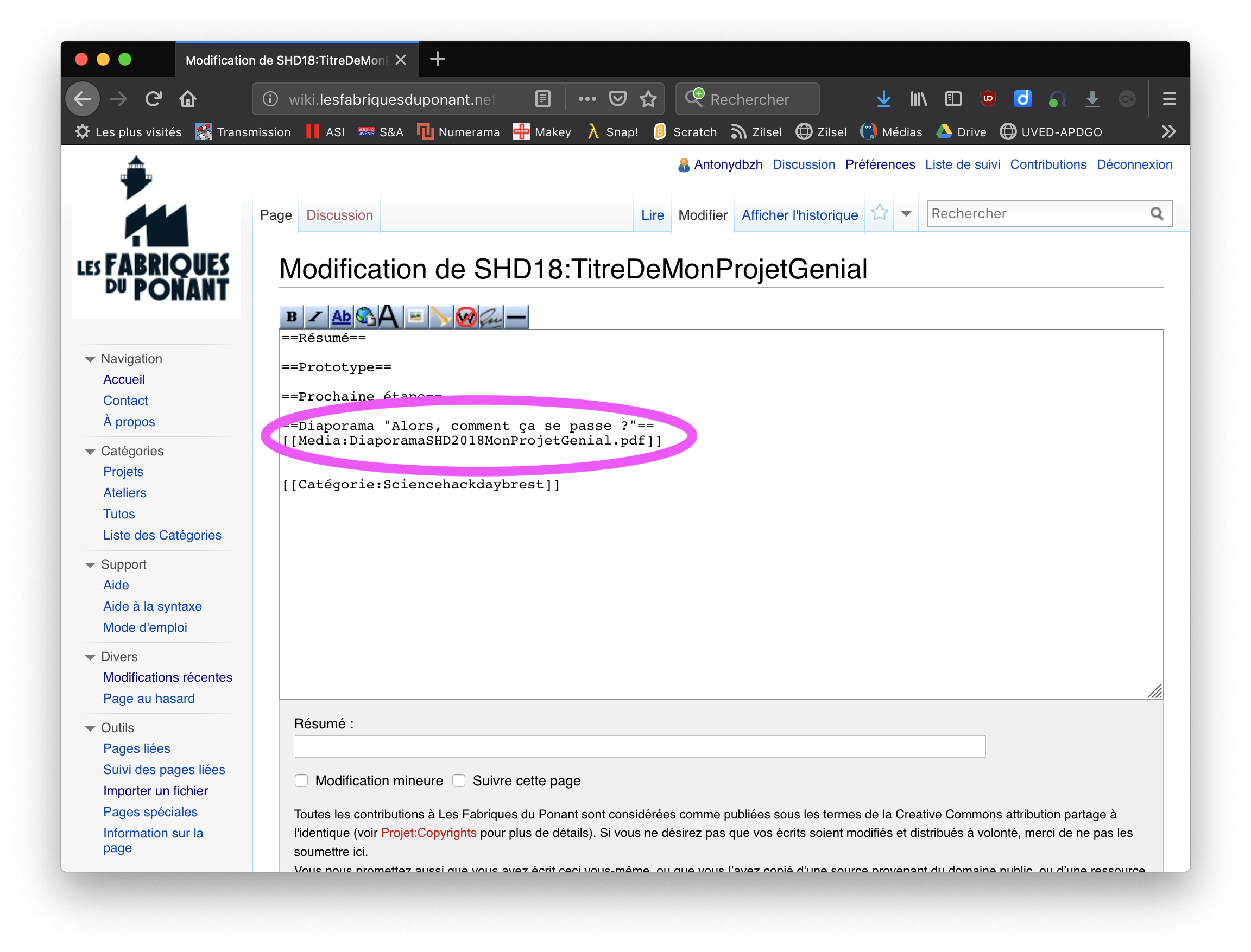Collapse the Catégories sidebar section
This screenshot has height=952, width=1251.
90,452
